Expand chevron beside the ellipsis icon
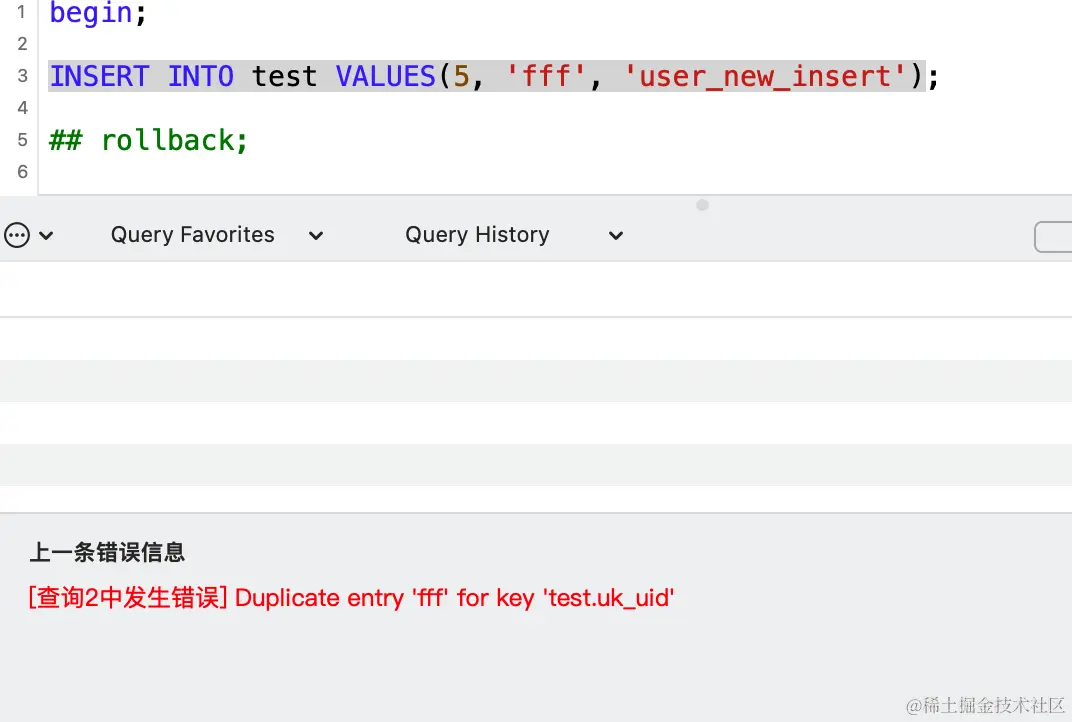The width and height of the screenshot is (1072, 722). tap(46, 236)
